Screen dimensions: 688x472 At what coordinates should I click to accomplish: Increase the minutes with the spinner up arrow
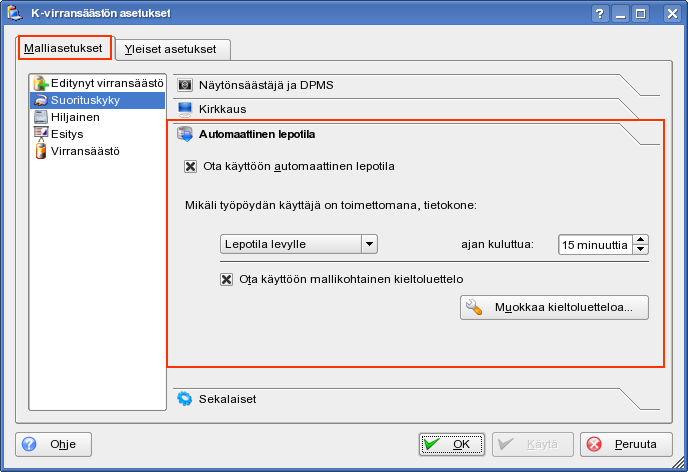641,239
